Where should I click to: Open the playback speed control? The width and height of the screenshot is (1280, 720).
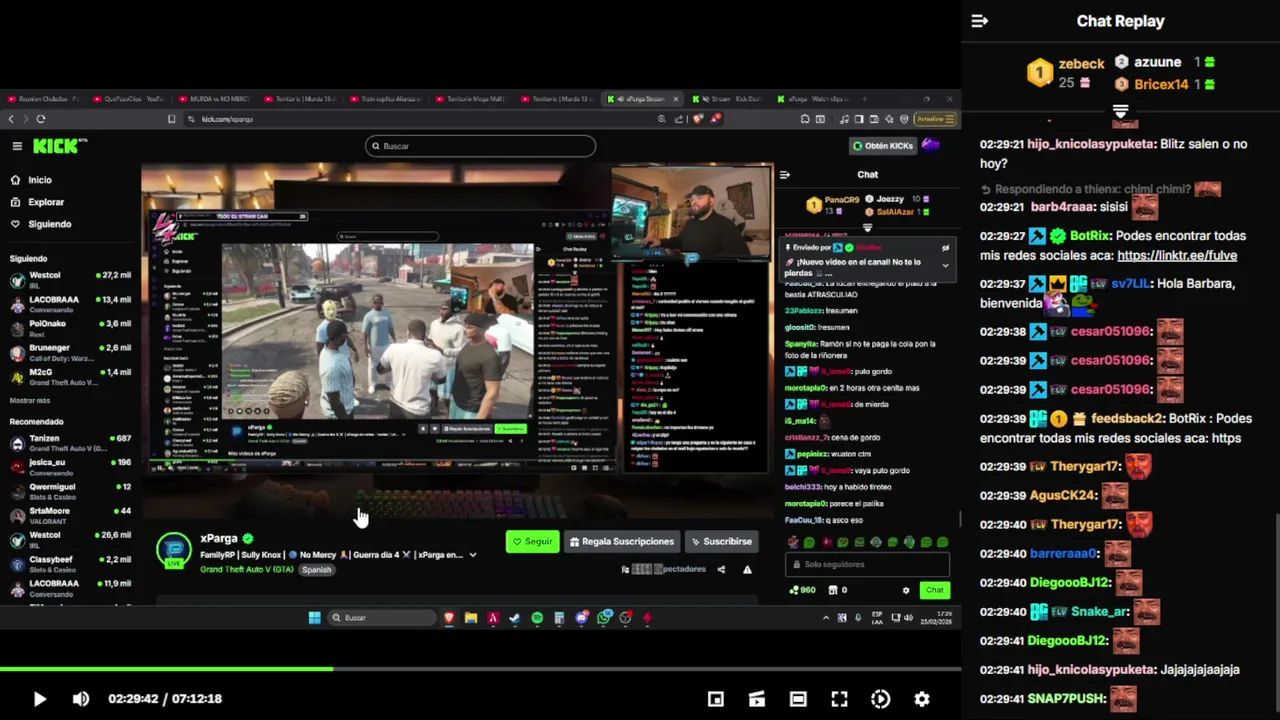(x=880, y=699)
